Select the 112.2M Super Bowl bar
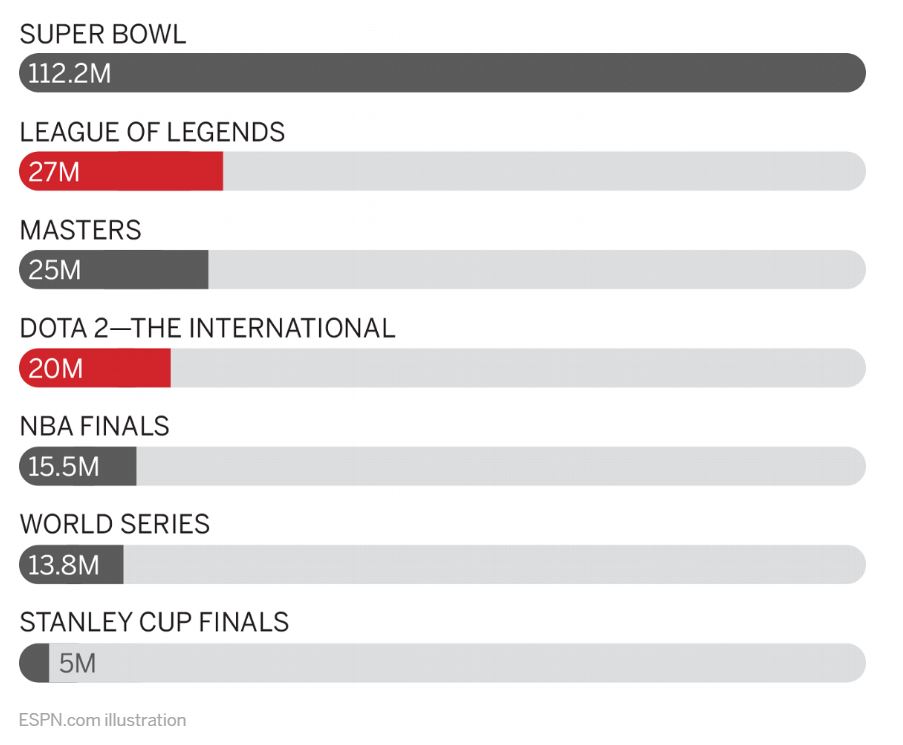The width and height of the screenshot is (903, 745). (442, 73)
